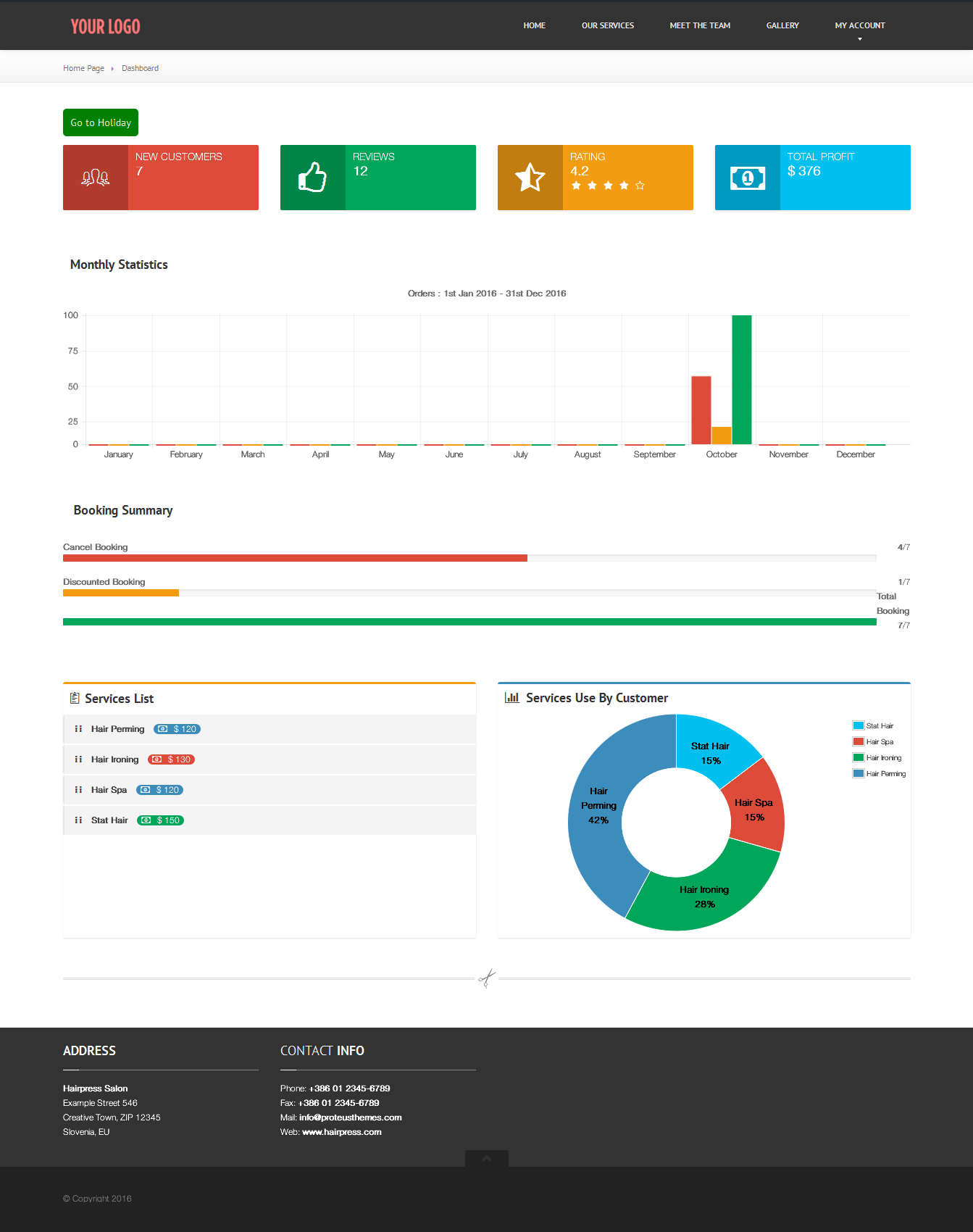The image size is (973, 1232).
Task: Click the chart title Orders date range
Action: point(487,294)
